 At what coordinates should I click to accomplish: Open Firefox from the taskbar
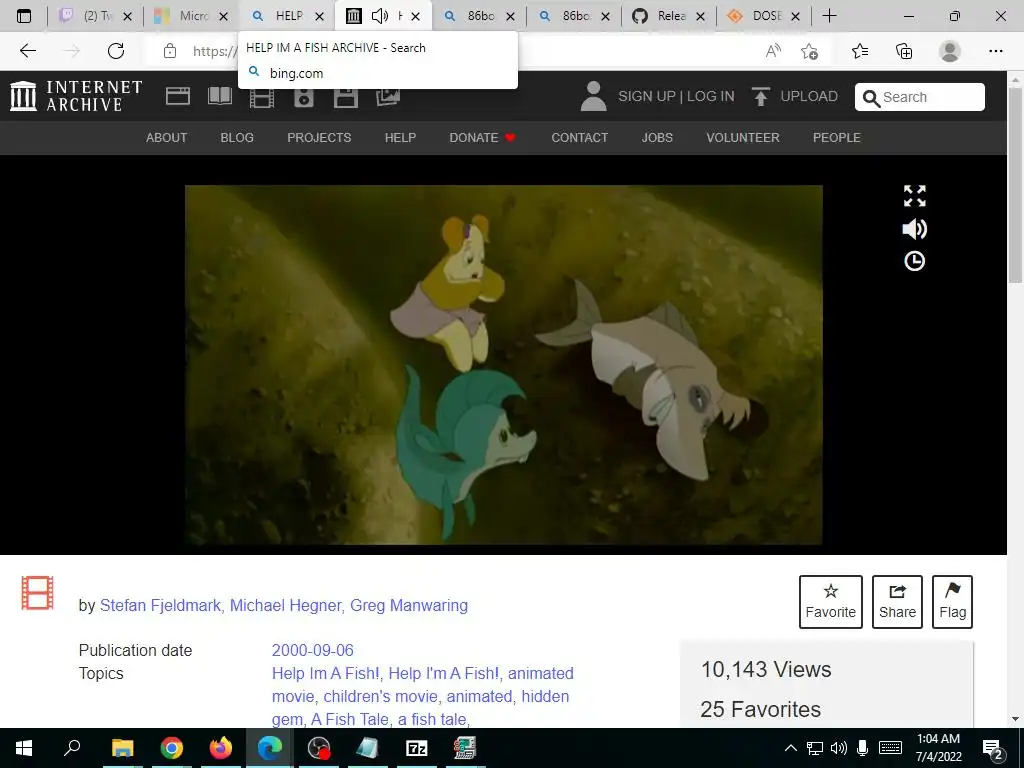(221, 748)
